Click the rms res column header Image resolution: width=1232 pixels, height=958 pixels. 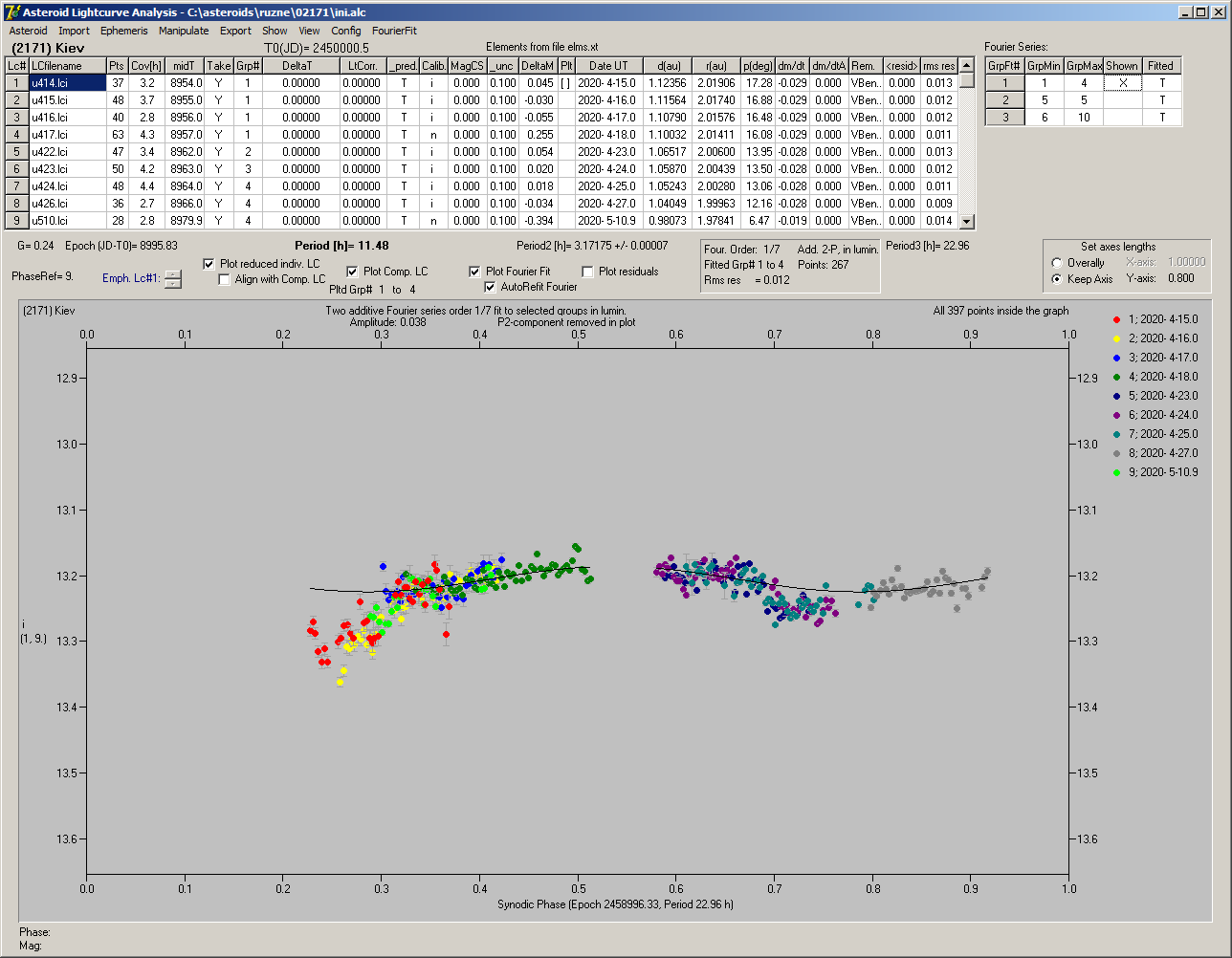tap(939, 66)
